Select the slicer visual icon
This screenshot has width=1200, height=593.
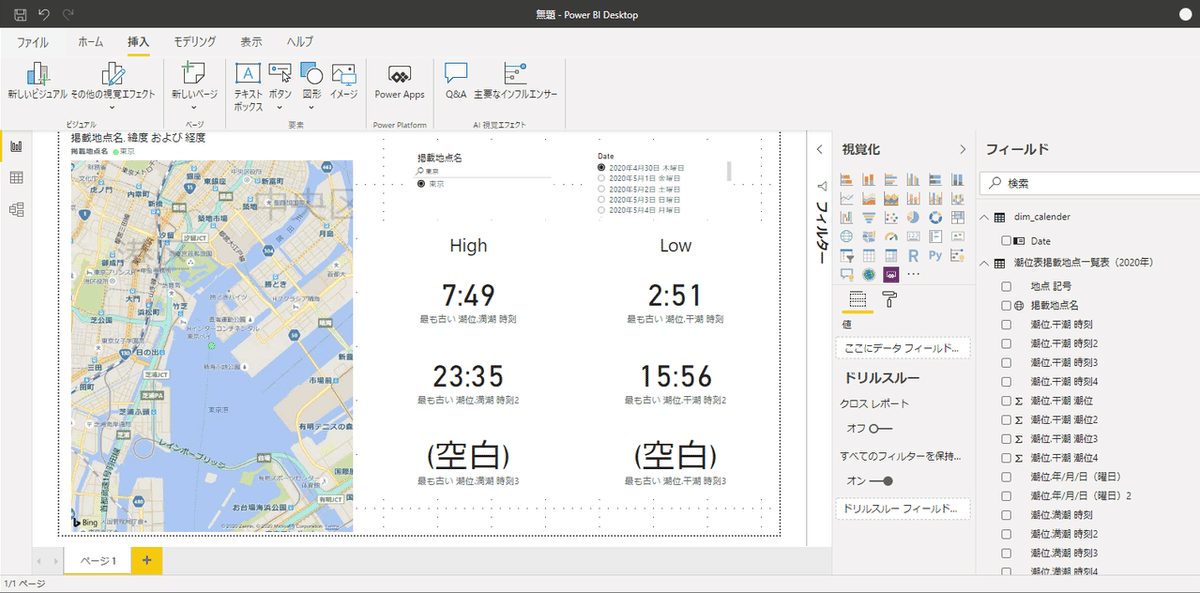pyautogui.click(x=847, y=255)
